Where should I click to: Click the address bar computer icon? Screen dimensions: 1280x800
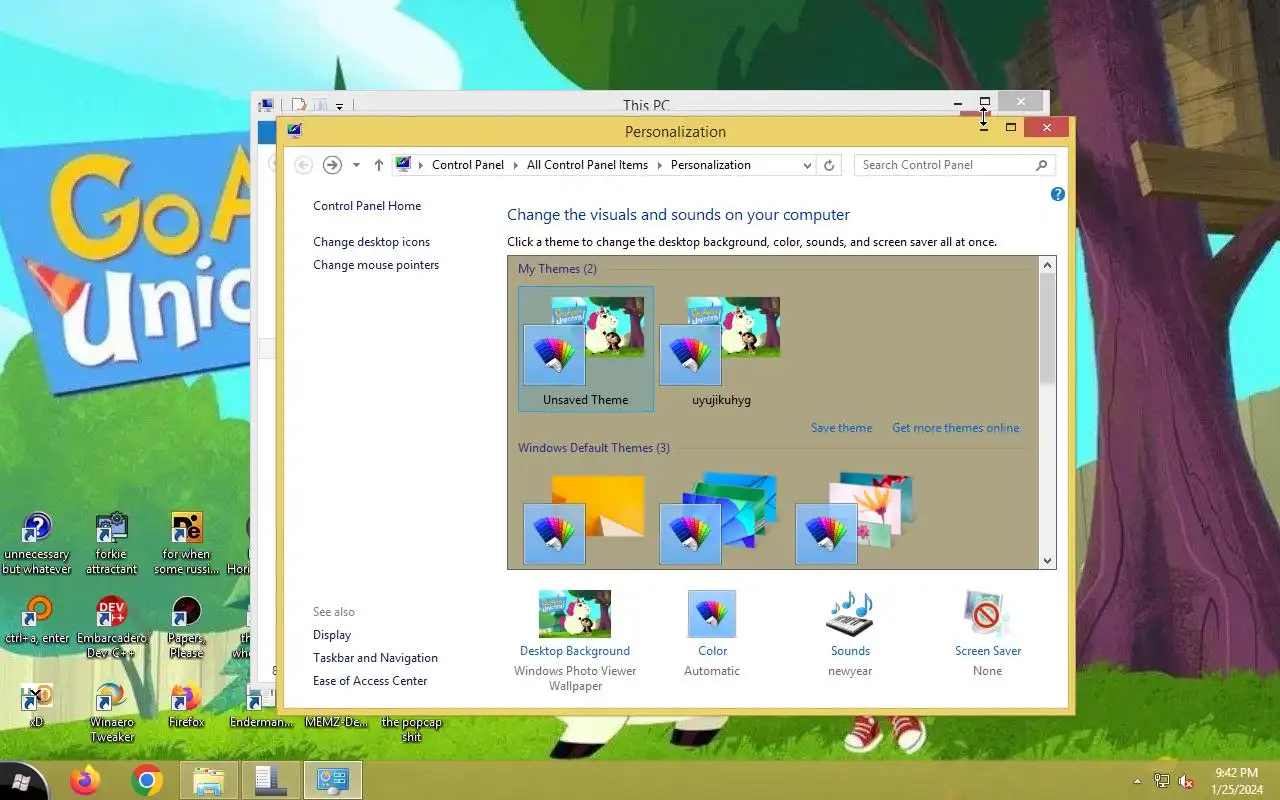click(403, 164)
